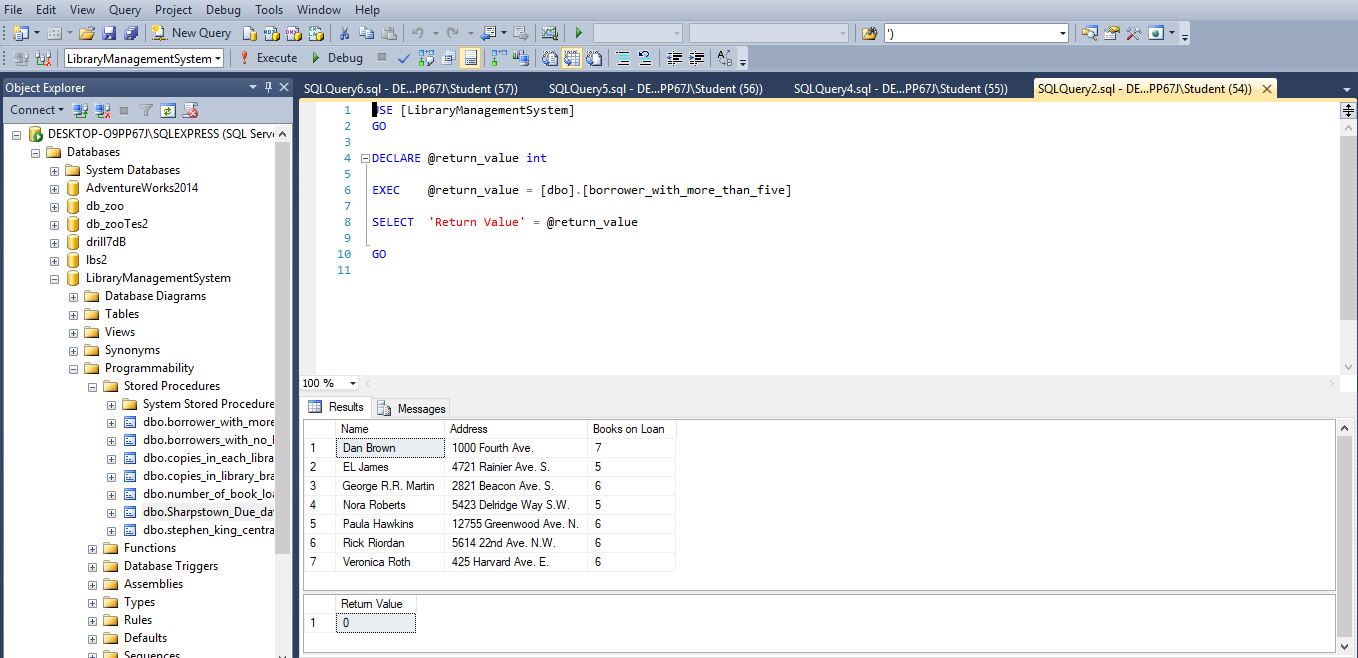Click the query editor horizontal scrollbar
Image resolution: width=1358 pixels, height=658 pixels.
tap(850, 384)
